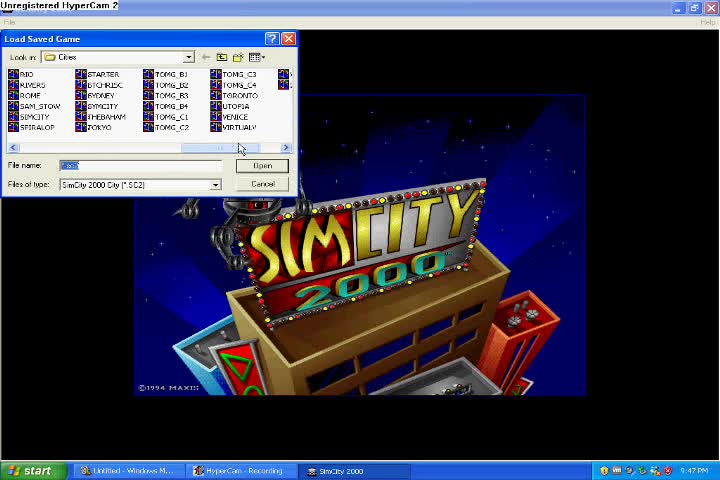
Task: Switch to SimCity 2000 taskbar item
Action: coord(354,471)
